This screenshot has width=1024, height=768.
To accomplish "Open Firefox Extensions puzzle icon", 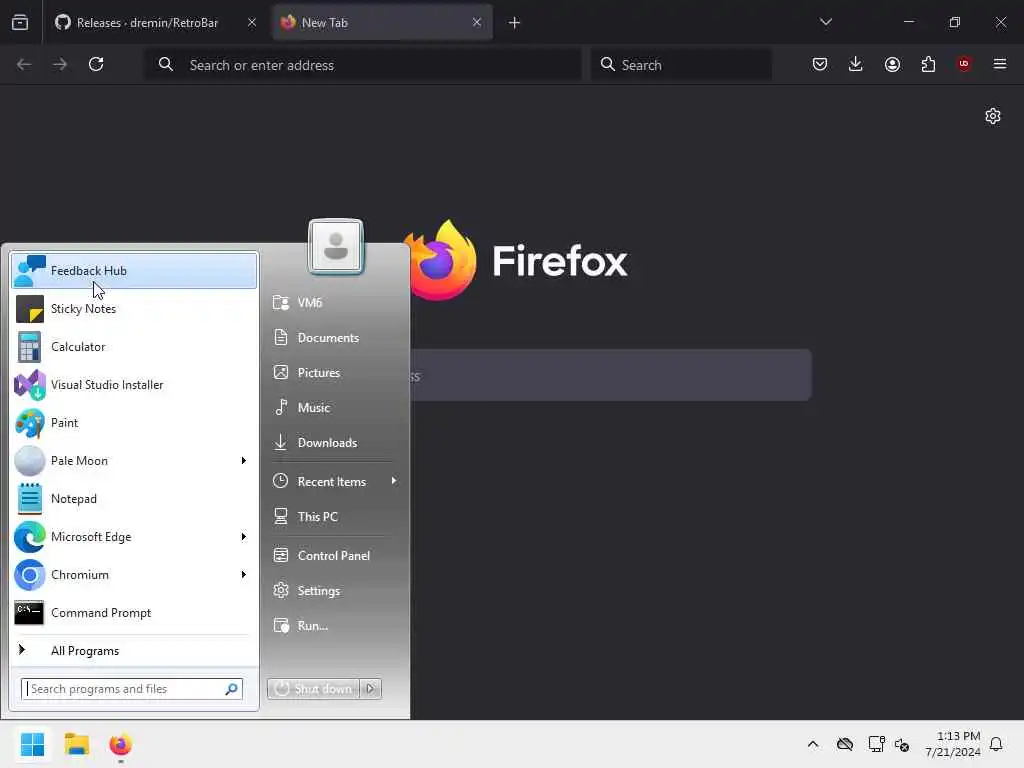I will click(x=928, y=64).
